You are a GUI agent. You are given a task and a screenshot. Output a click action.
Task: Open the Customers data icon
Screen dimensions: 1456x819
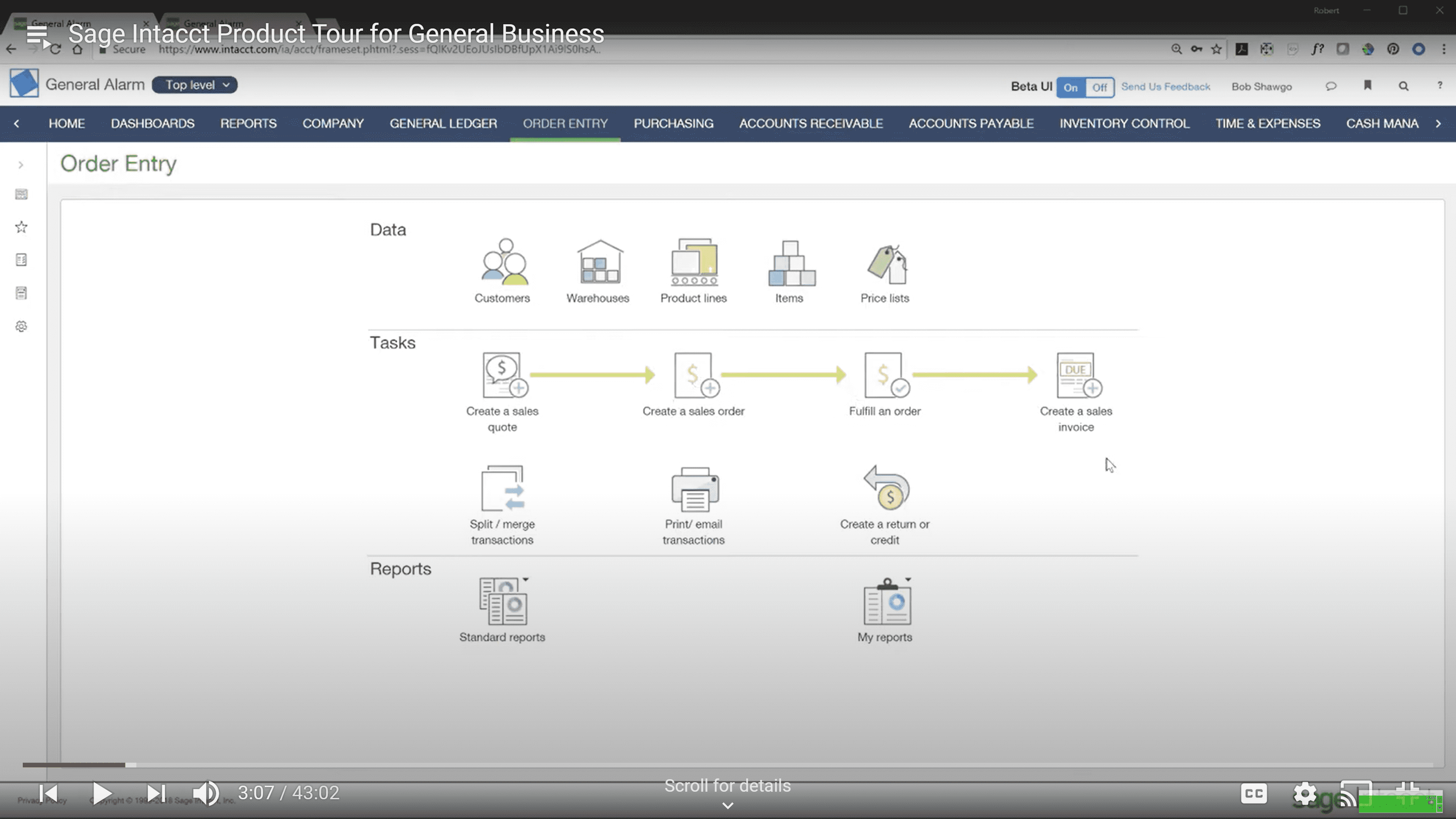[x=504, y=262]
